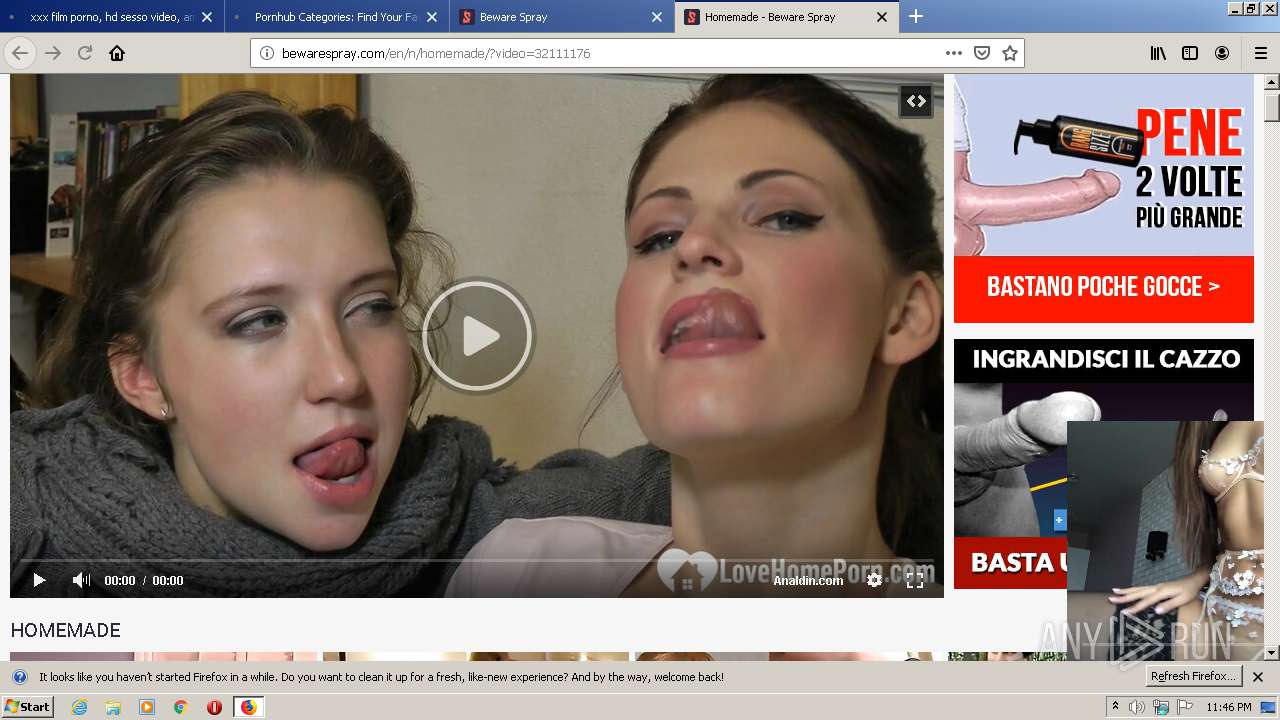Toggle the video to fullscreen
This screenshot has width=1280, height=720.
[914, 580]
